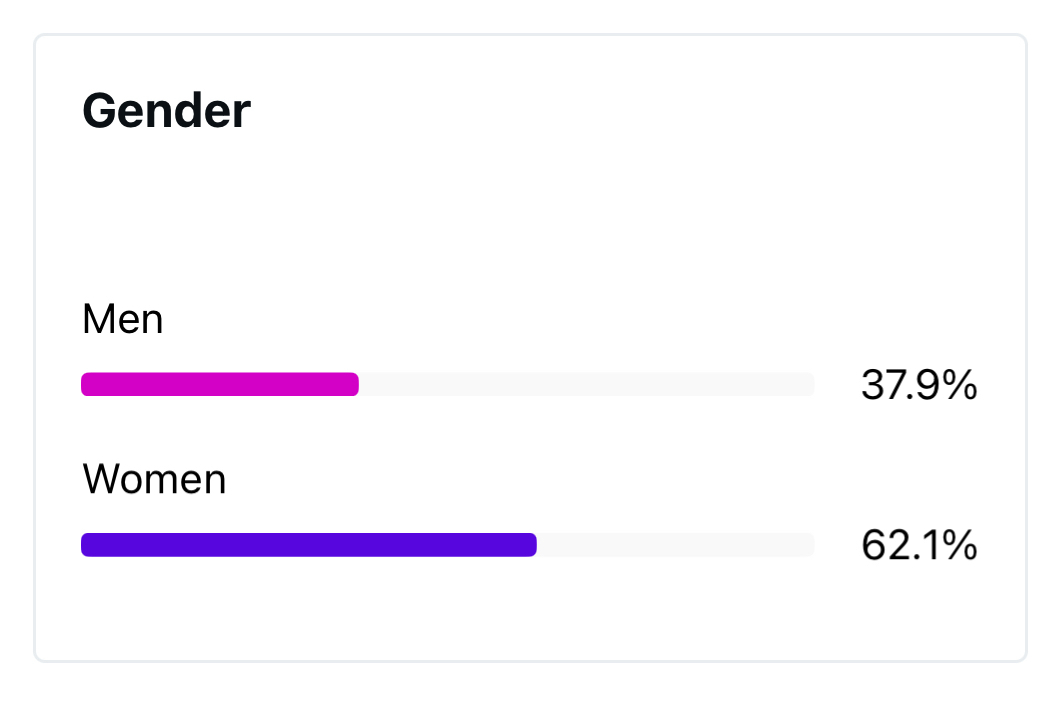Screen dimensions: 1062x707
Task: Click the magenta Men bar fill
Action: pyautogui.click(x=220, y=385)
